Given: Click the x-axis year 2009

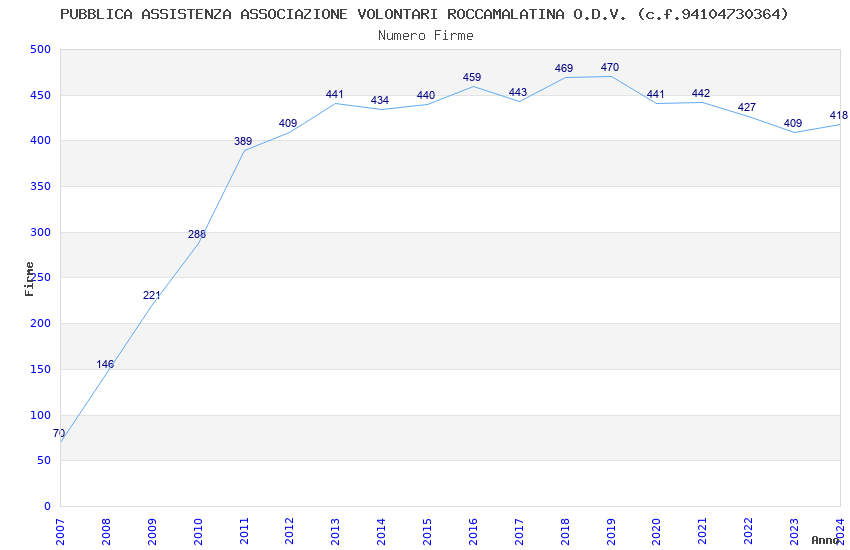Looking at the screenshot, I should point(152,532).
